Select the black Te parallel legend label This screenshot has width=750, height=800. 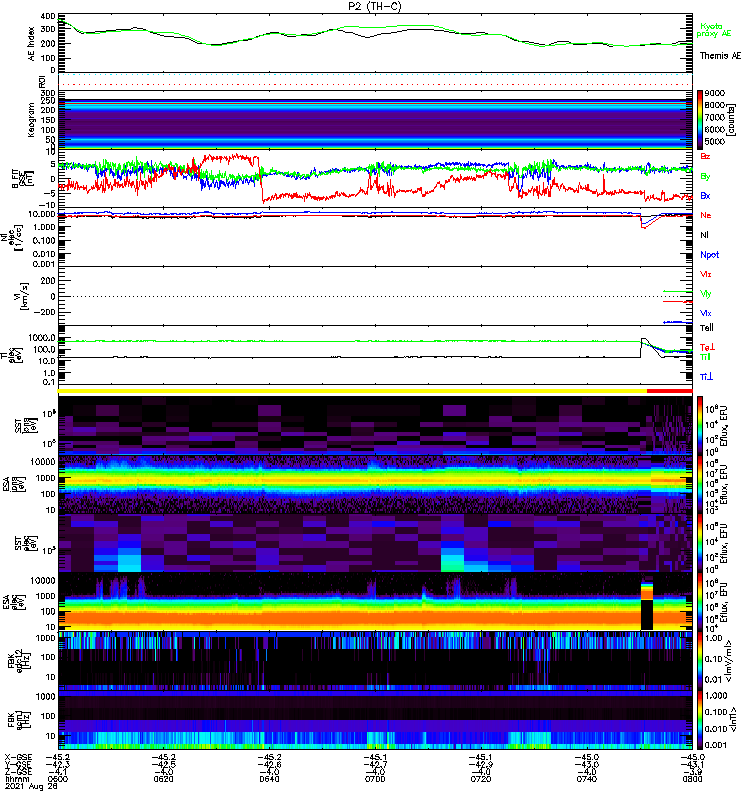(707, 328)
